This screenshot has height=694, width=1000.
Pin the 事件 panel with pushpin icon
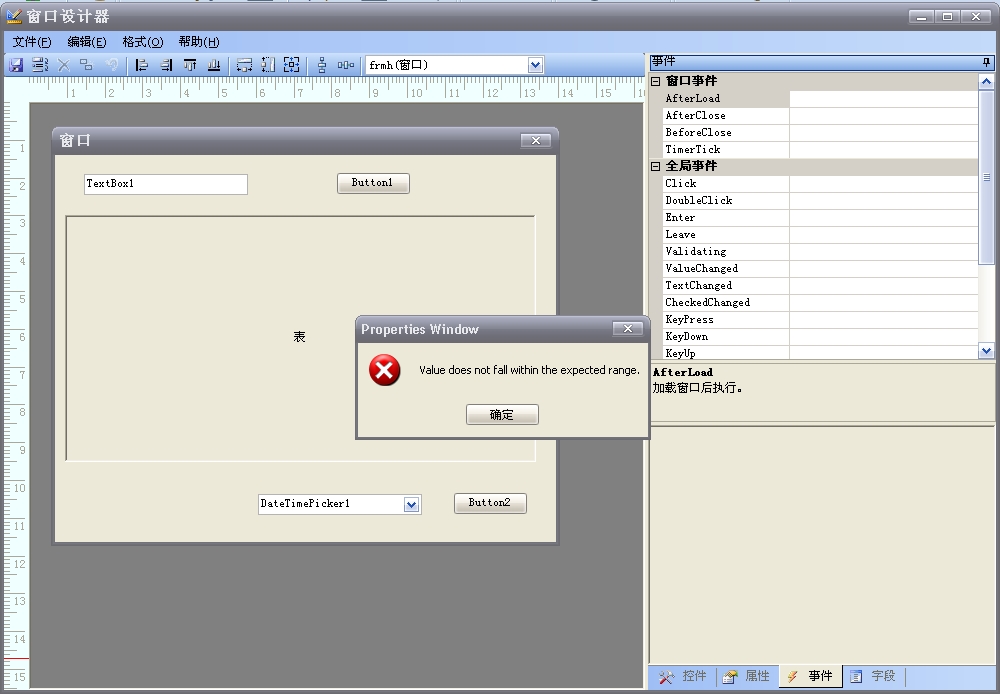pyautogui.click(x=986, y=62)
